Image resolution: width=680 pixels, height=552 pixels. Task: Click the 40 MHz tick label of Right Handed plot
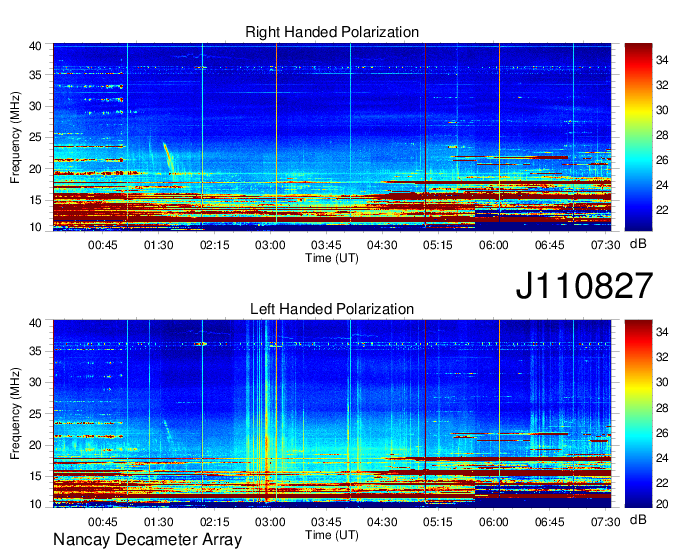click(x=35, y=46)
